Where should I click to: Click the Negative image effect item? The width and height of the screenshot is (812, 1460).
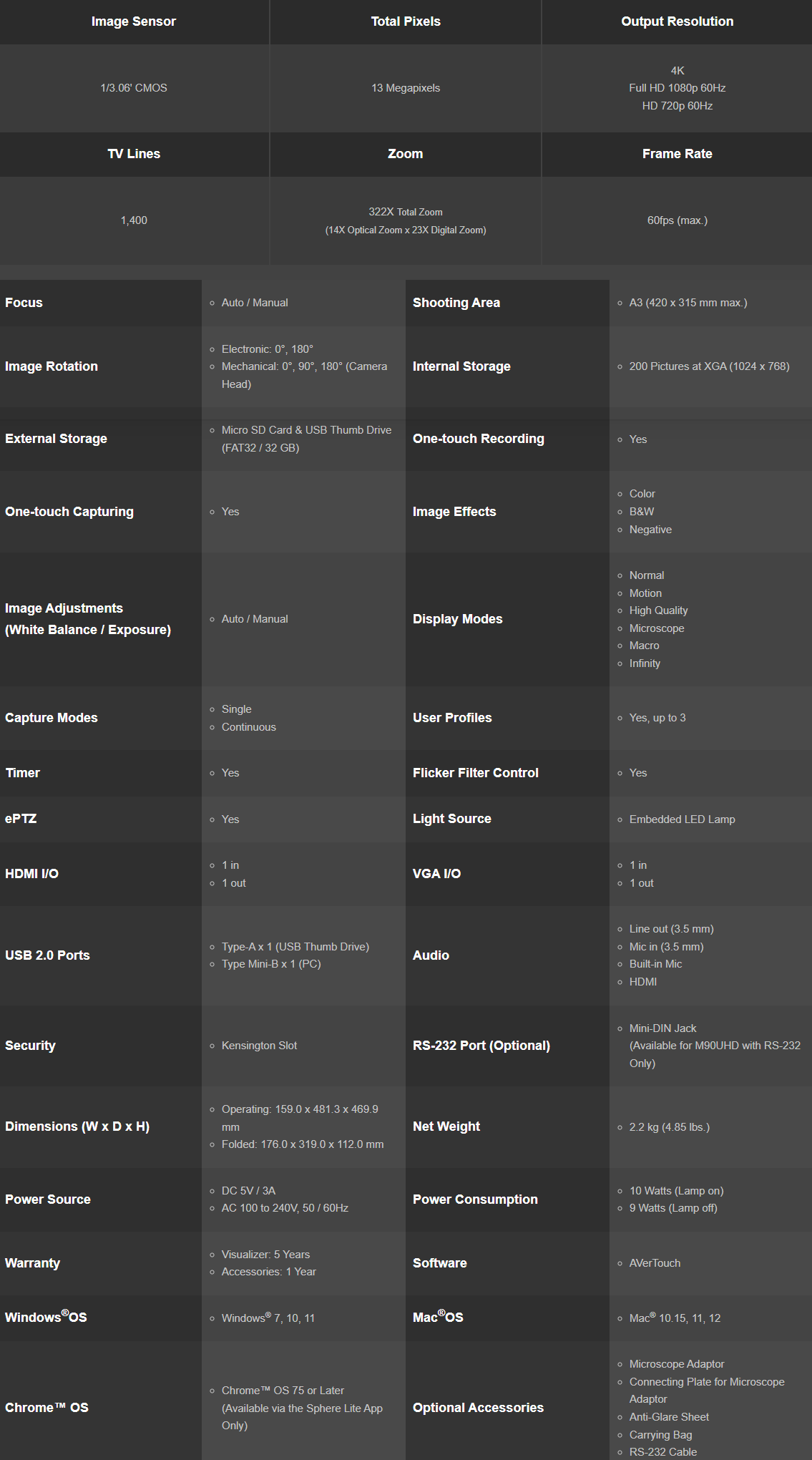tap(650, 530)
